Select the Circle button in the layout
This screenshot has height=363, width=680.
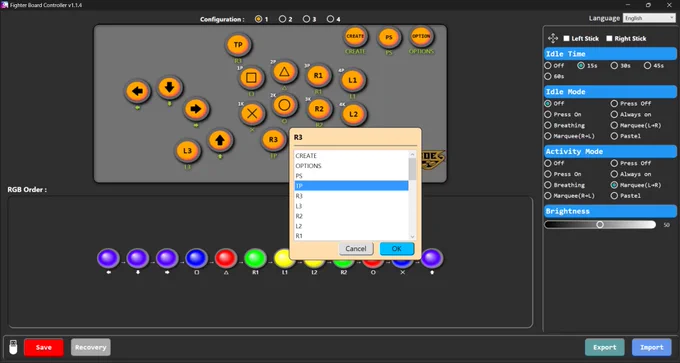[284, 105]
